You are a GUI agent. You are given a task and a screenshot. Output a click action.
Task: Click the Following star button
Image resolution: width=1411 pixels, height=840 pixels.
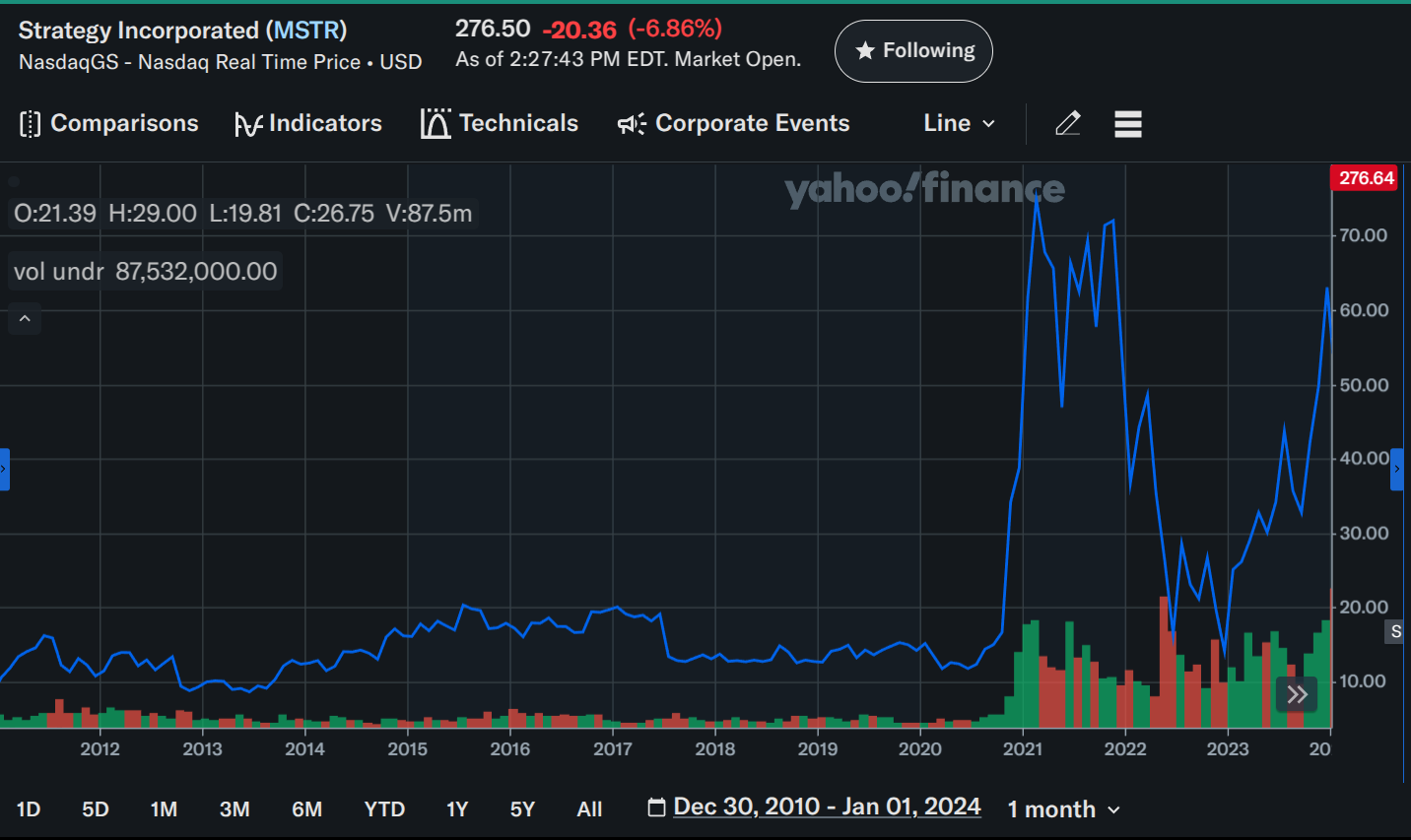913,51
